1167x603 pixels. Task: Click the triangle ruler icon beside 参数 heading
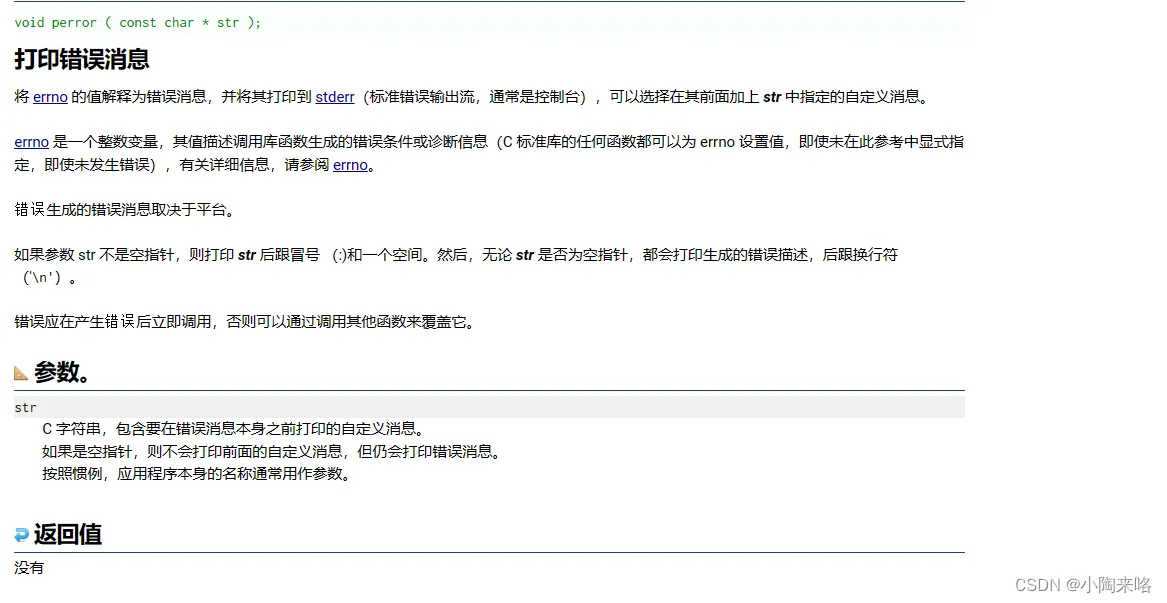(x=22, y=371)
